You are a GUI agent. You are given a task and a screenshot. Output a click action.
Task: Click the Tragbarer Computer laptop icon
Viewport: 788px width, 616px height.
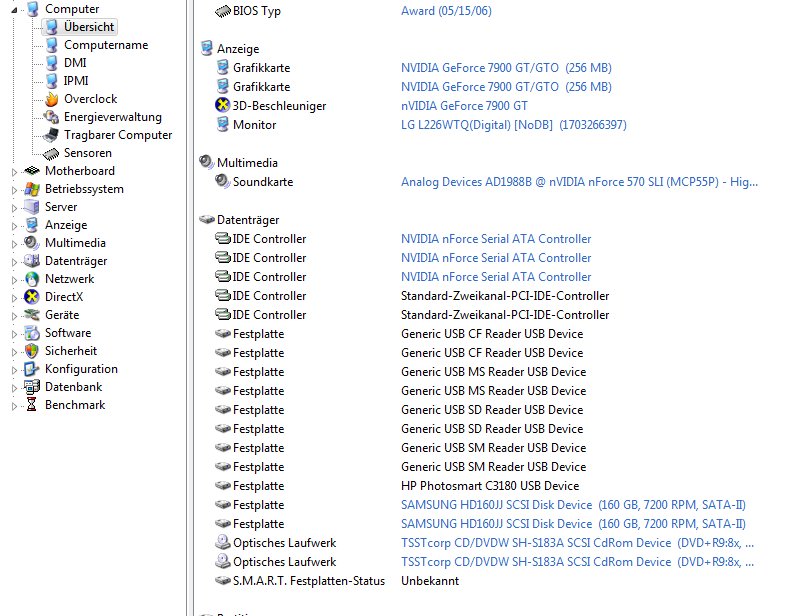51,135
